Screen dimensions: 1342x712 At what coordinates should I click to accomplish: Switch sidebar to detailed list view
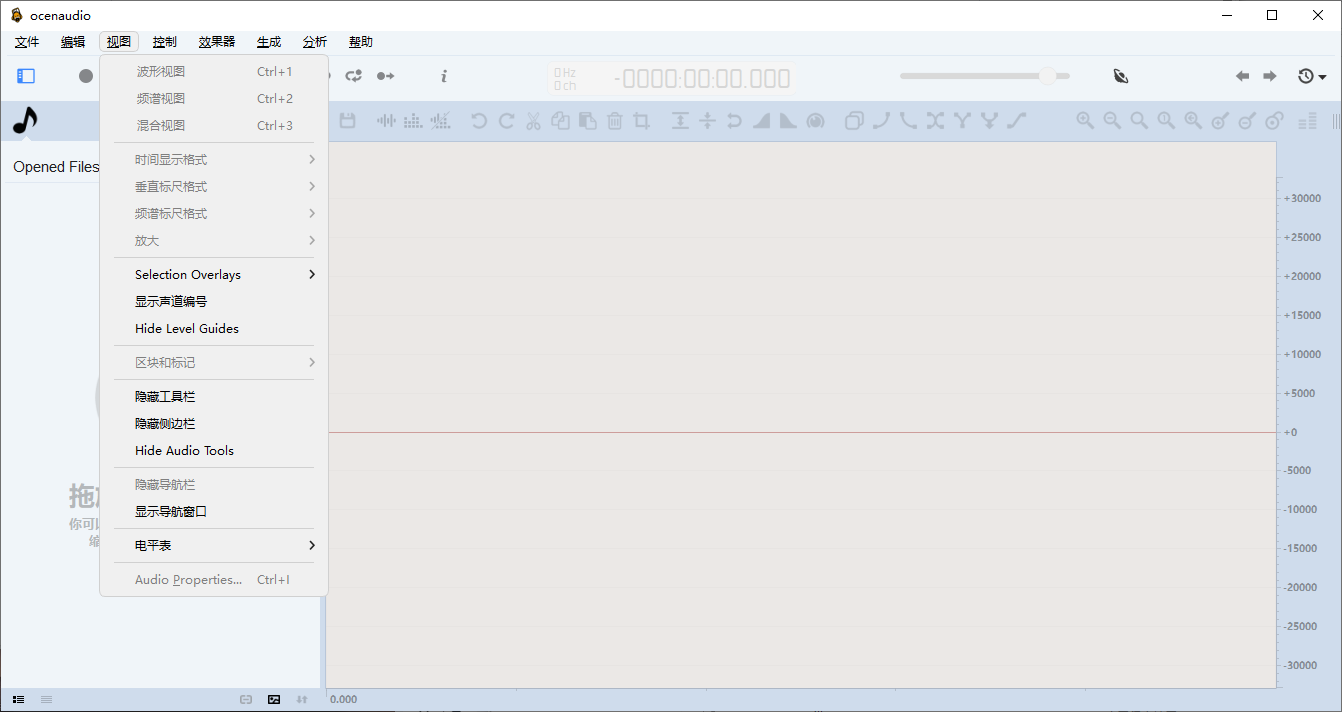click(x=19, y=699)
